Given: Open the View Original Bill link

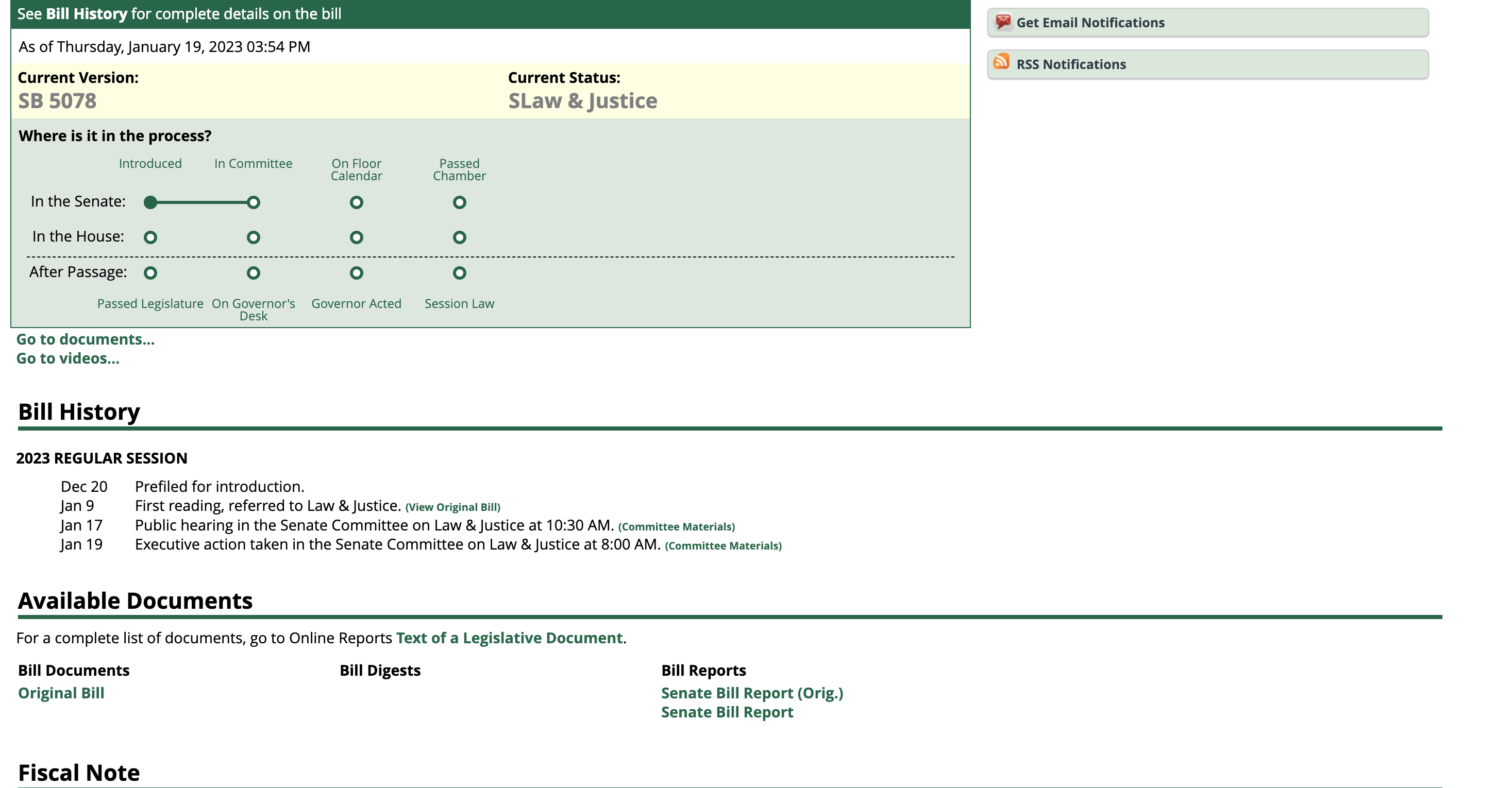Looking at the screenshot, I should click(452, 507).
